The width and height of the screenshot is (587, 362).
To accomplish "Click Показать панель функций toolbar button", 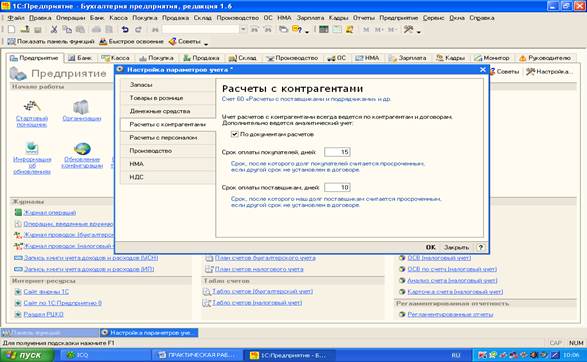I will [x=51, y=42].
